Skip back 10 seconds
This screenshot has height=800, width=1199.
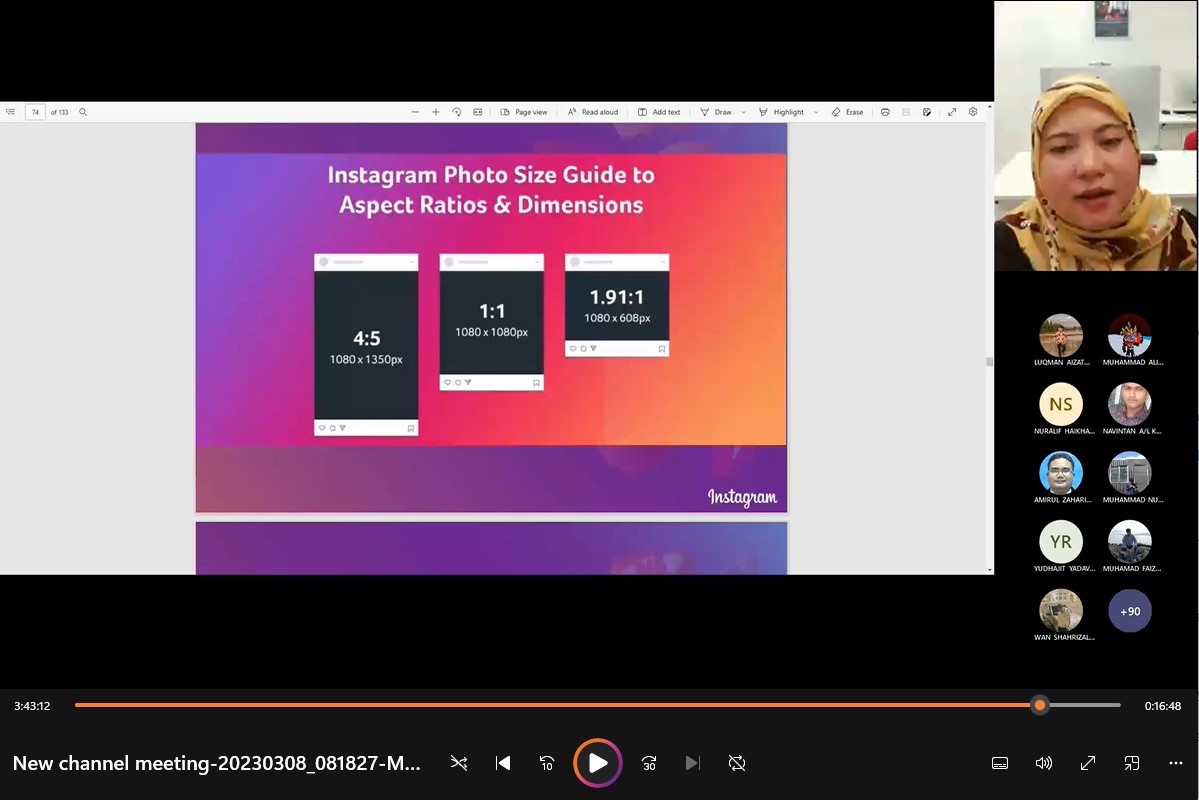547,763
